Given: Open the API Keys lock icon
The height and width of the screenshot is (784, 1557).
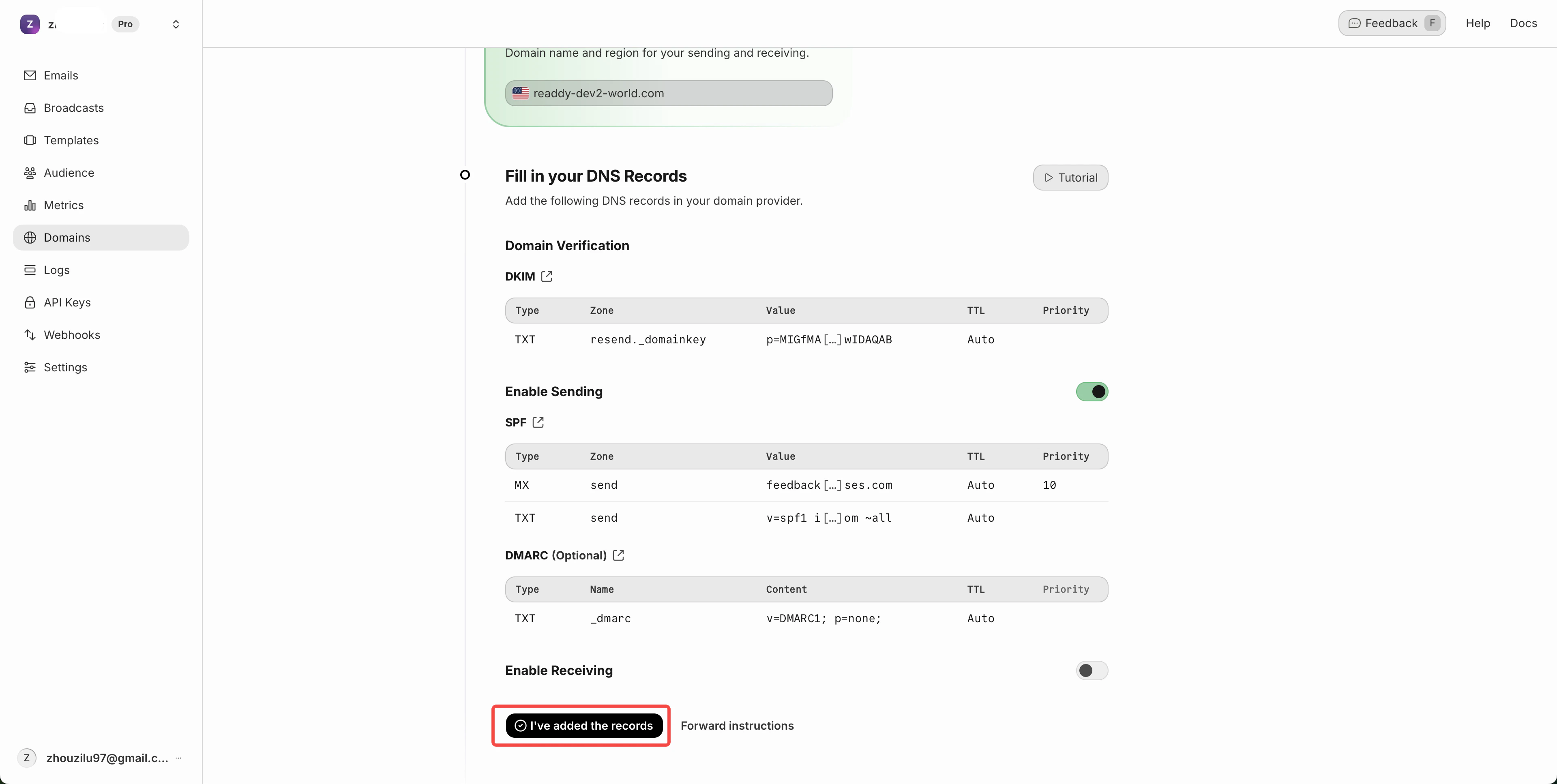Looking at the screenshot, I should pos(30,302).
